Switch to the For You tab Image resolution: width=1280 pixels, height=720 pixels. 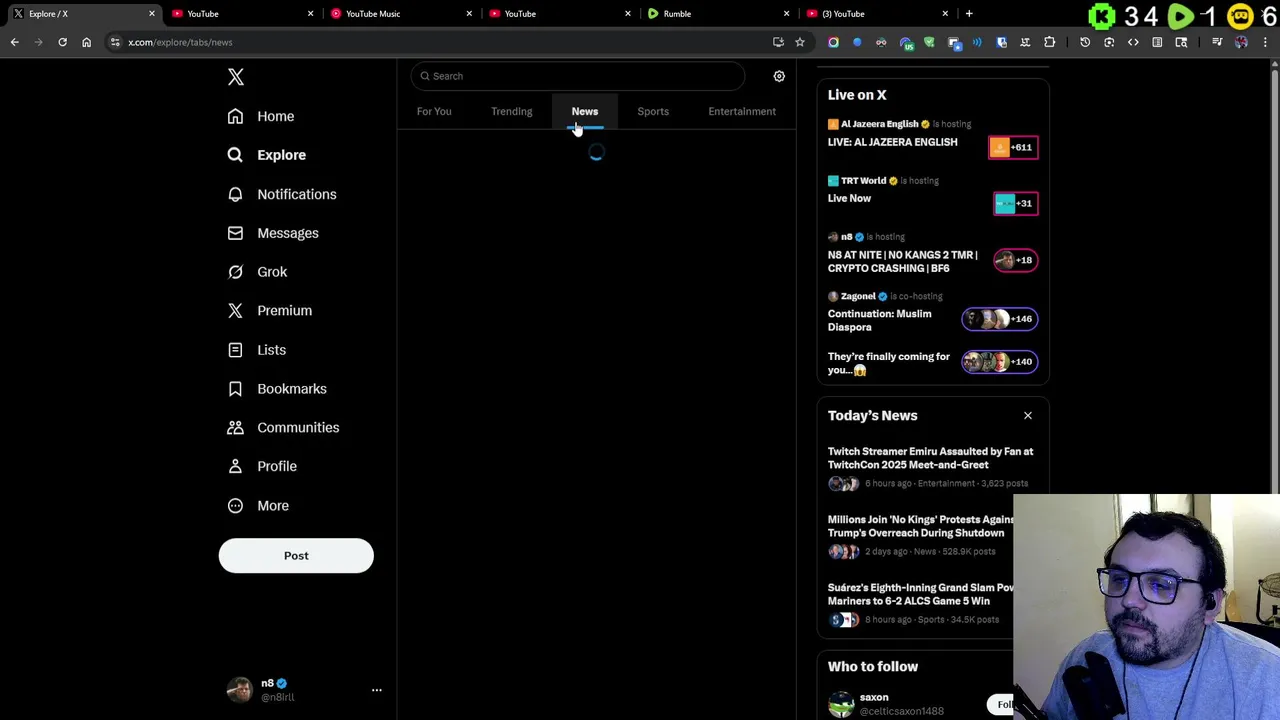[434, 111]
